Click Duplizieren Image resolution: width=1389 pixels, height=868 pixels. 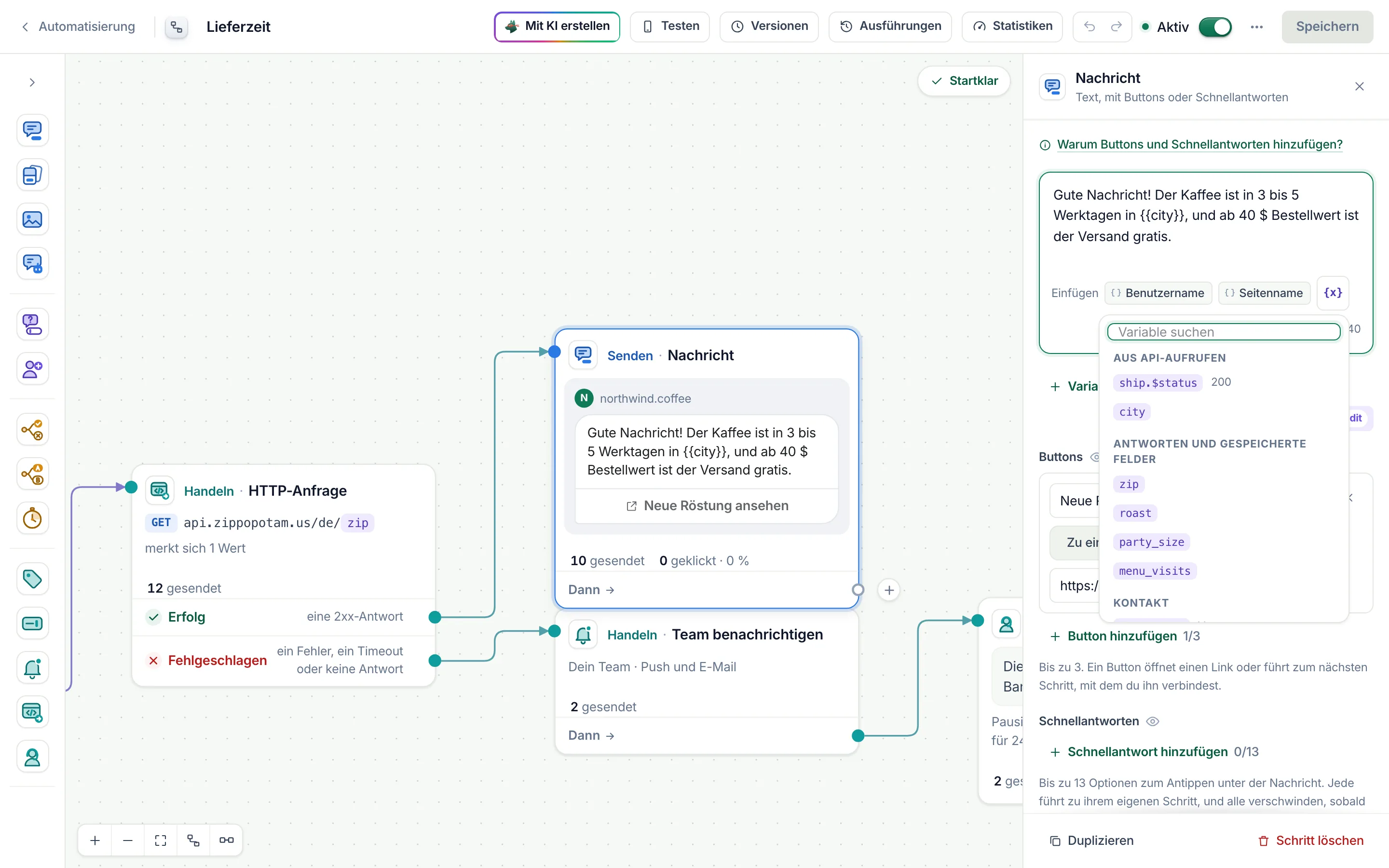pos(1092,841)
